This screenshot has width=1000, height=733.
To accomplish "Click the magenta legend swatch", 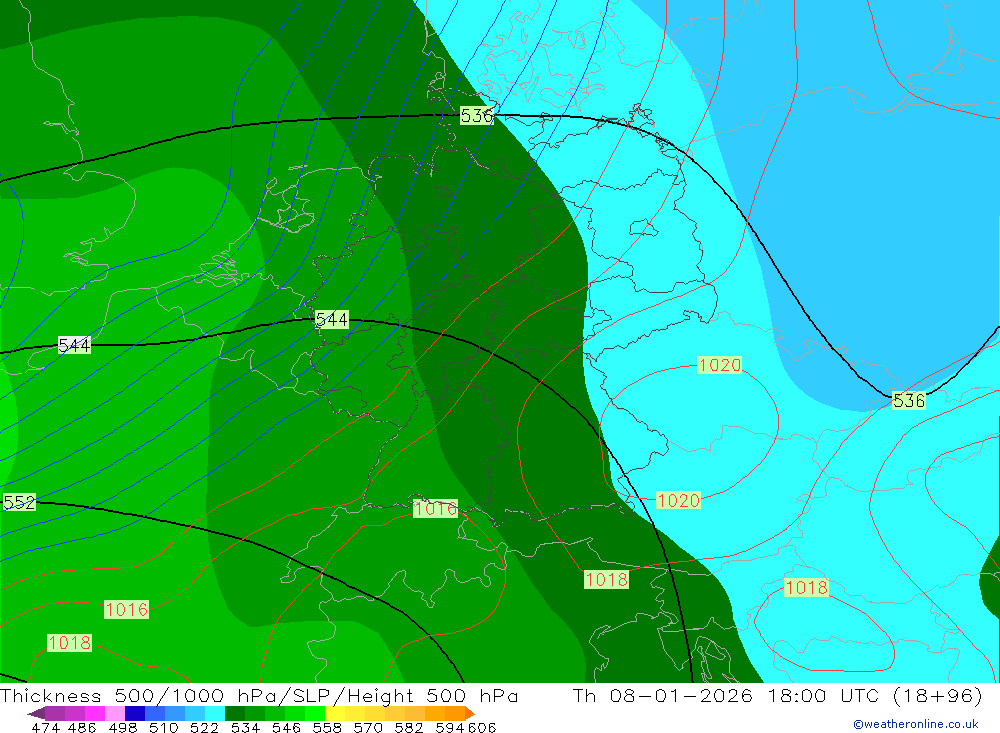I will [94, 713].
